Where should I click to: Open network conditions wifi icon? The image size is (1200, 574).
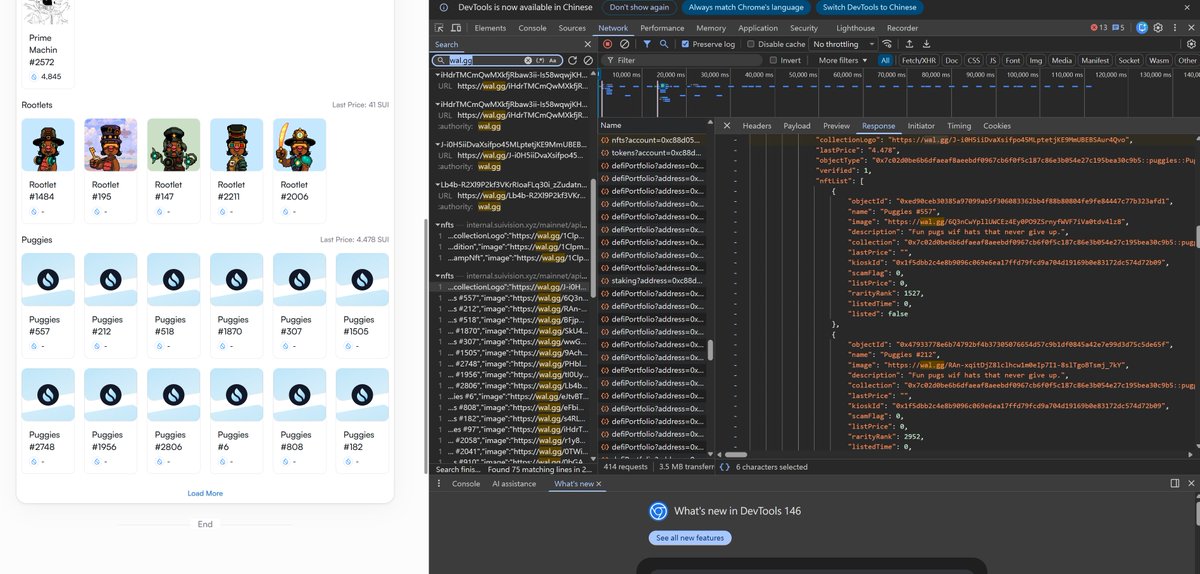click(x=888, y=44)
